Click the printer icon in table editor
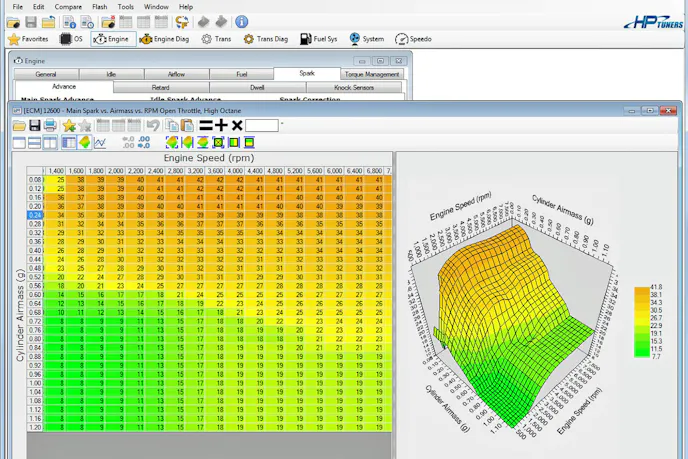 (50, 126)
